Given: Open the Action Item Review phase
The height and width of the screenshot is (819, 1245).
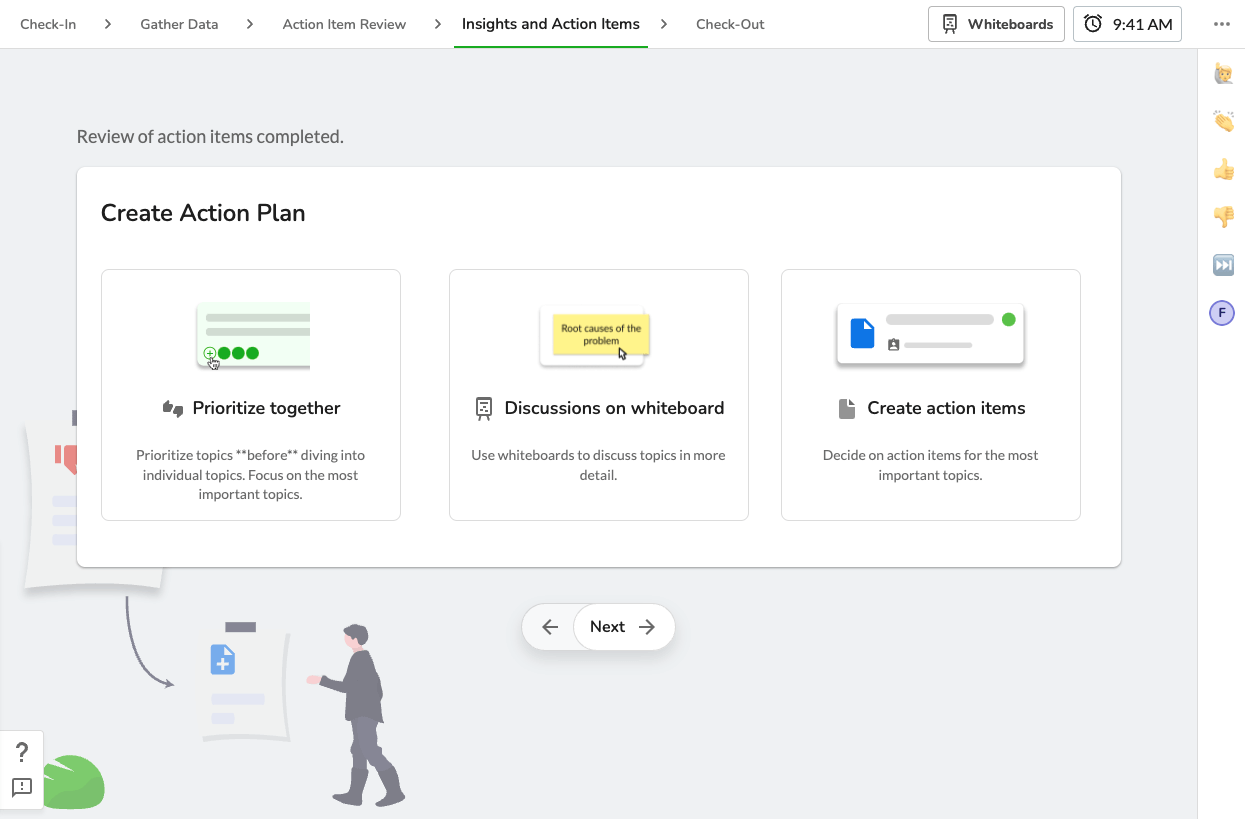Looking at the screenshot, I should pyautogui.click(x=344, y=24).
